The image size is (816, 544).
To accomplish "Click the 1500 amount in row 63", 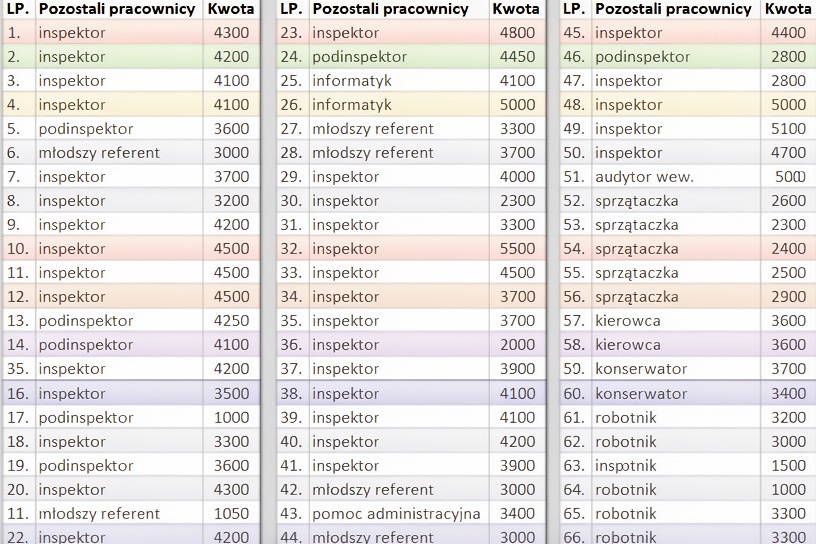I will pyautogui.click(x=788, y=466).
